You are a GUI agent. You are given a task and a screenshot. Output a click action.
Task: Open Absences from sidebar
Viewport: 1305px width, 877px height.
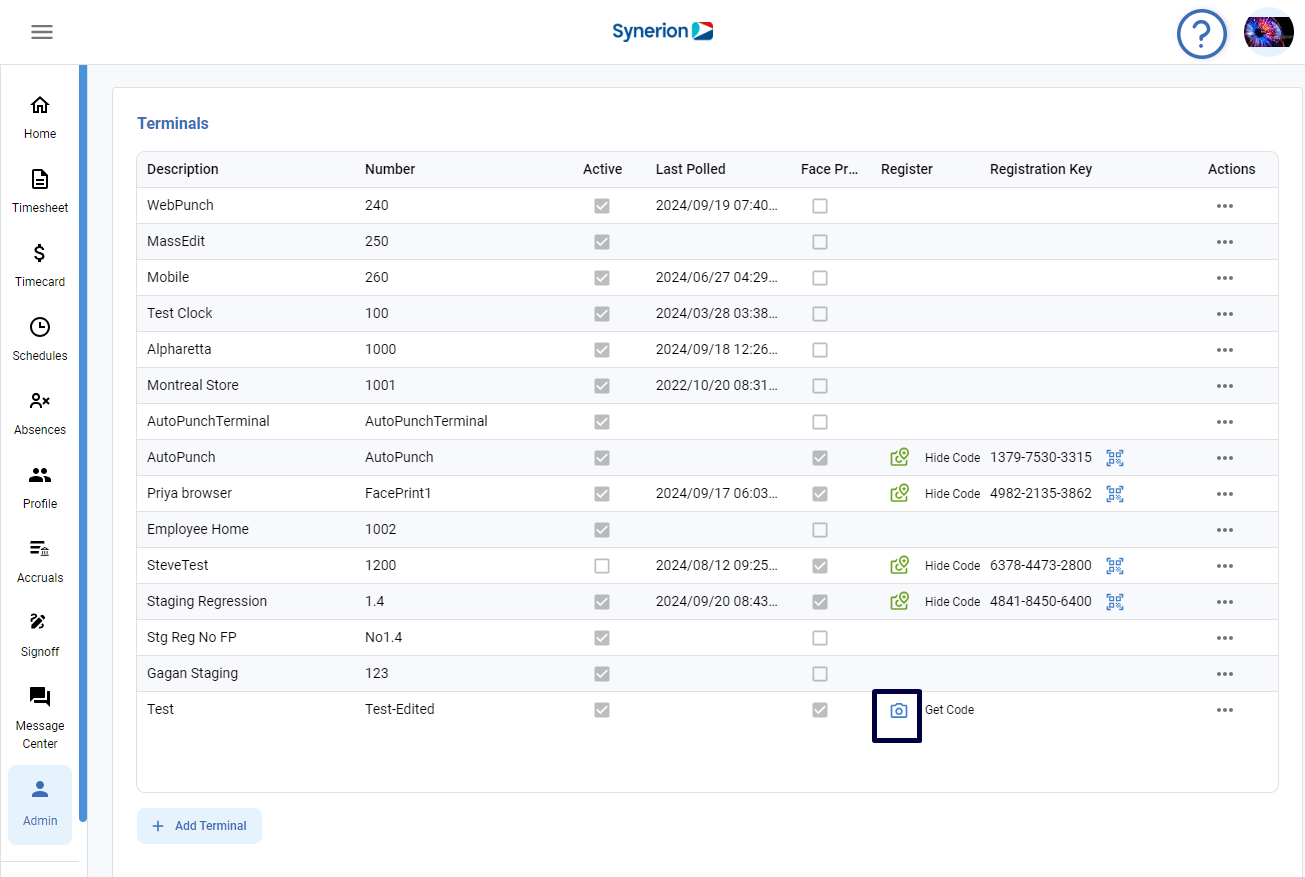tap(40, 413)
